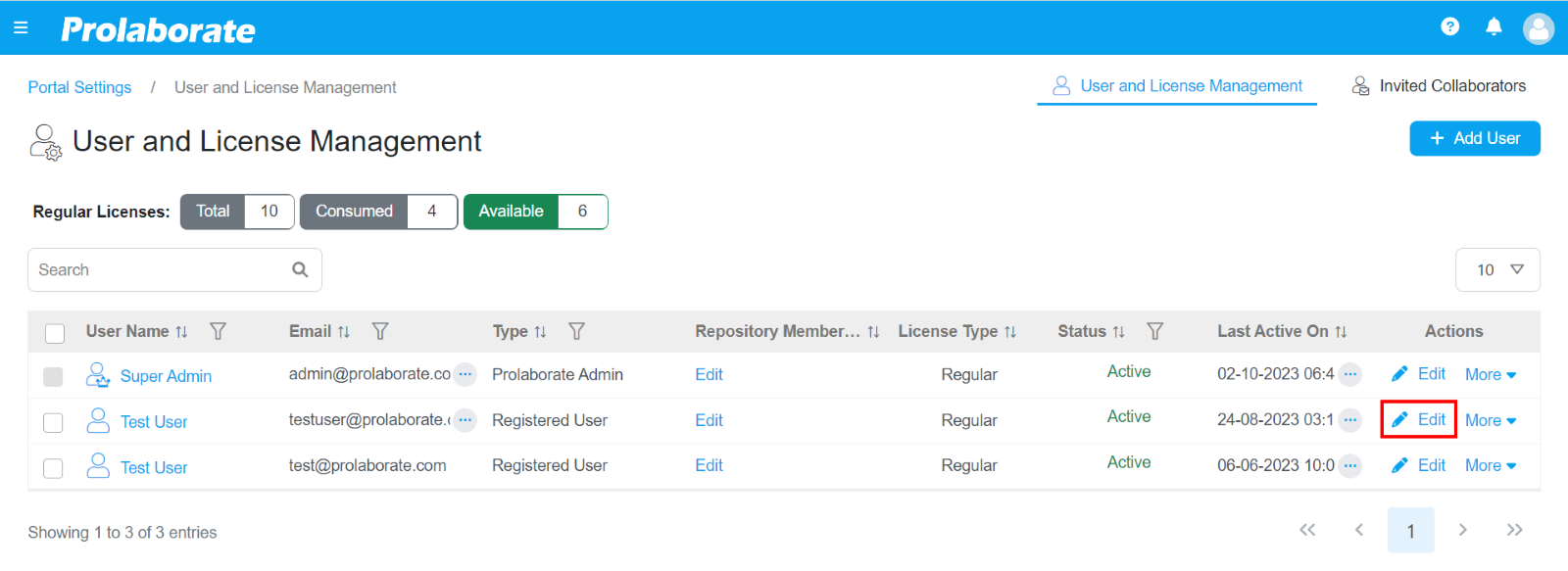Edit repository membership for test@prolaborate.com row
The width and height of the screenshot is (1568, 571).
coord(709,465)
